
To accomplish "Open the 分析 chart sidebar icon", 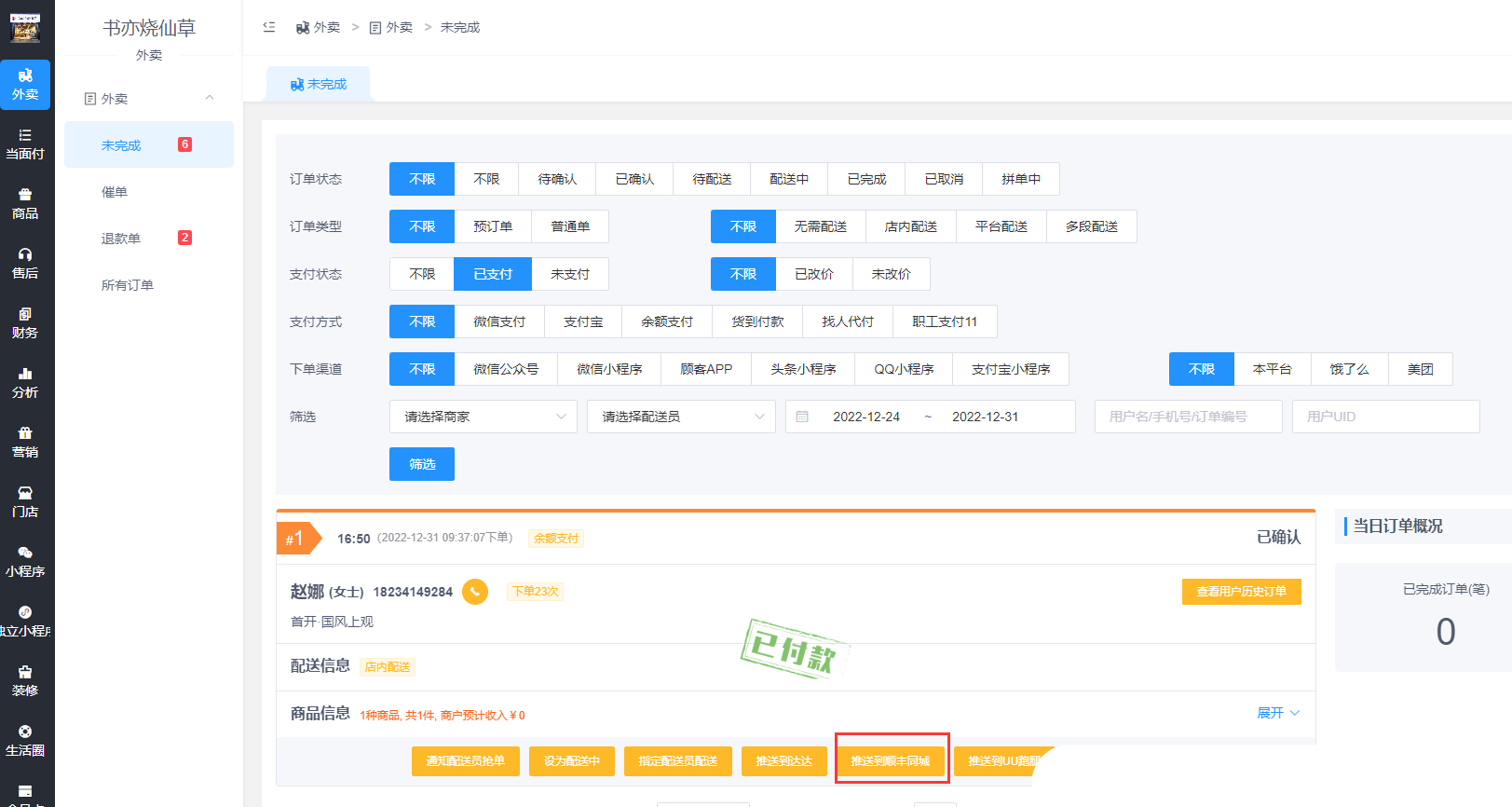I will pyautogui.click(x=25, y=383).
